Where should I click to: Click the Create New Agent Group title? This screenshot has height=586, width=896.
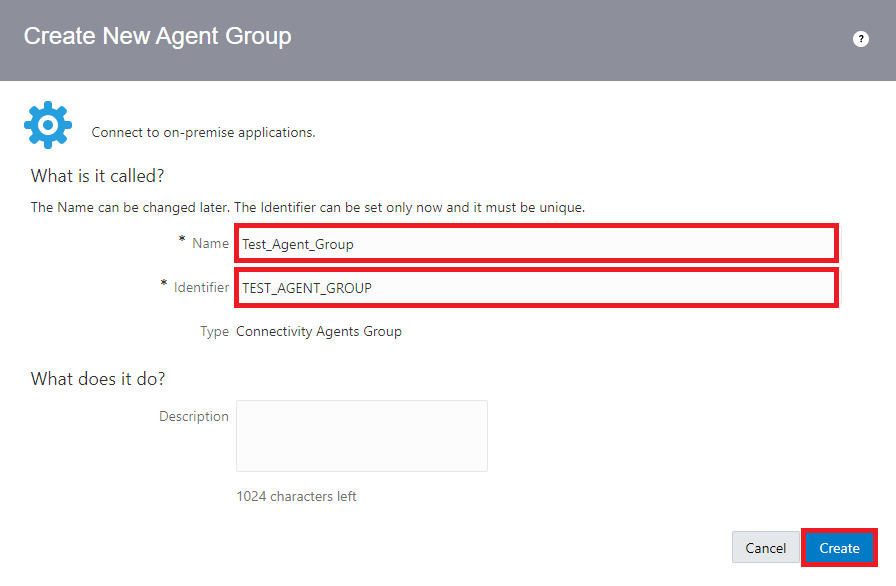pos(156,35)
